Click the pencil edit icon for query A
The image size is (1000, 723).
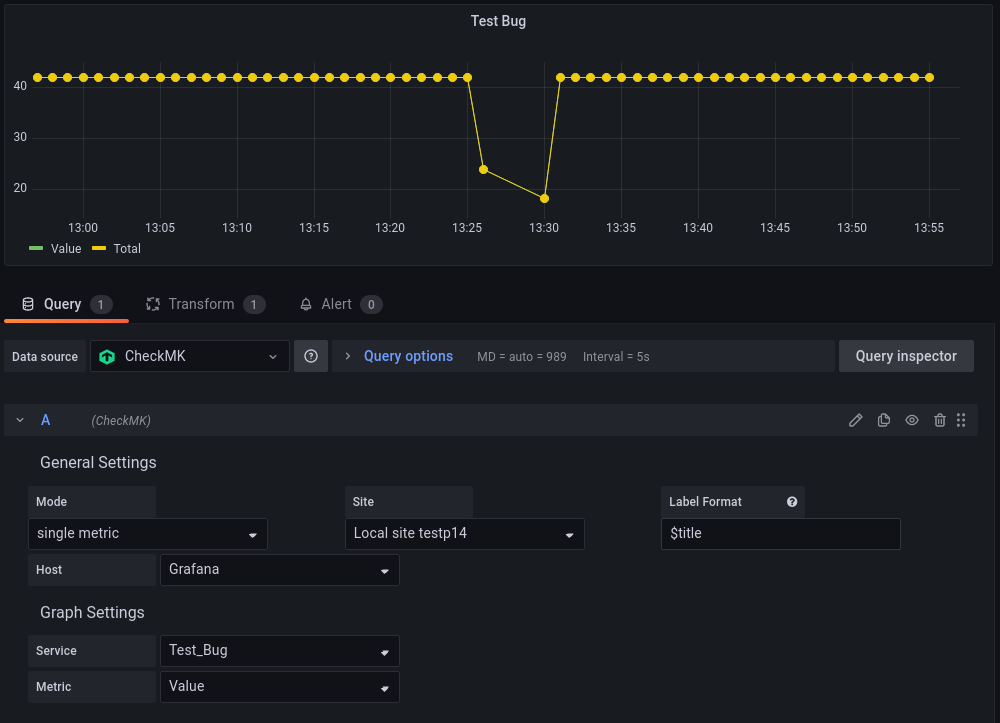click(855, 421)
